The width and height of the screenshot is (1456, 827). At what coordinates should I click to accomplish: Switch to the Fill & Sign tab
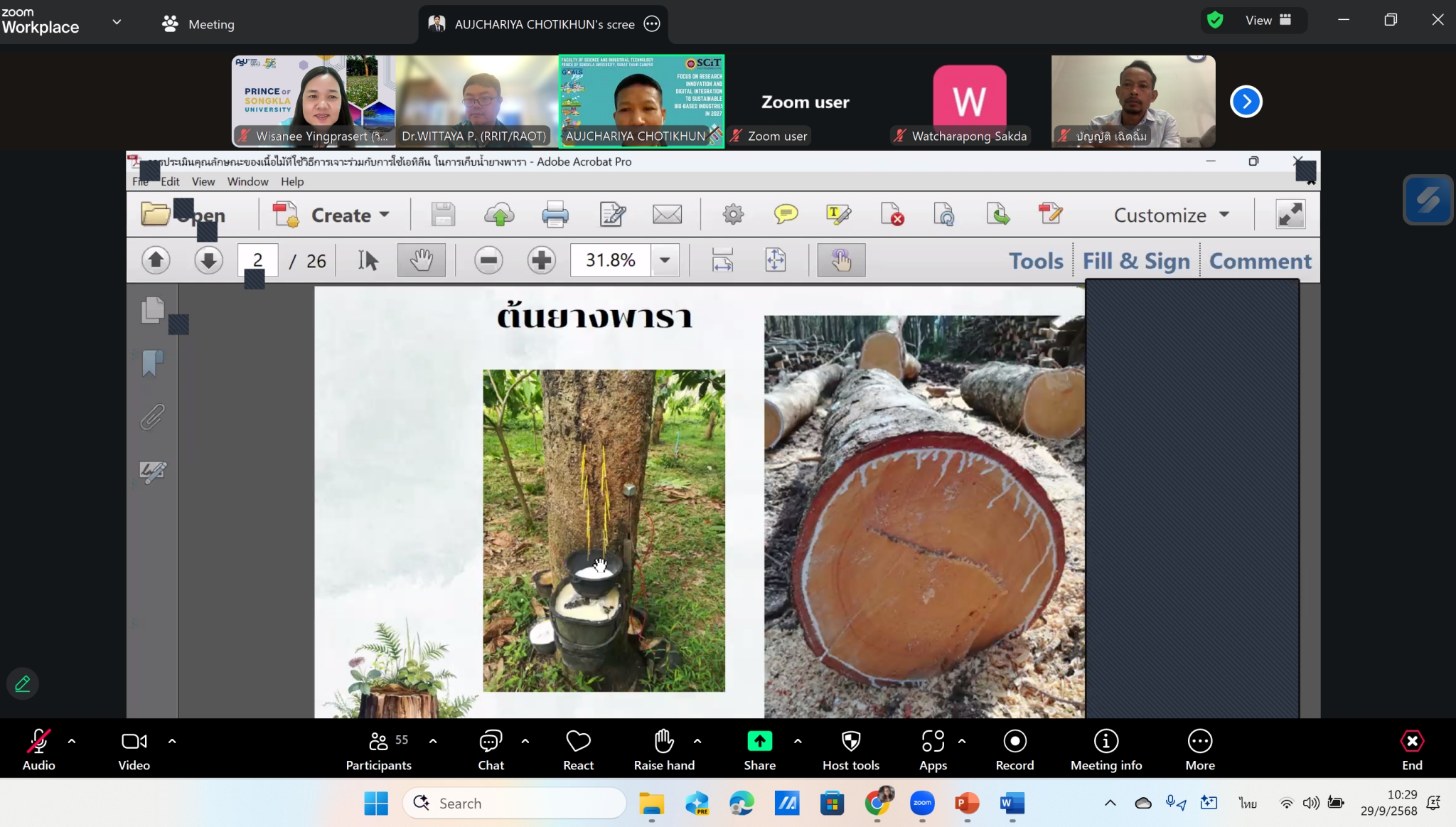pyautogui.click(x=1136, y=261)
